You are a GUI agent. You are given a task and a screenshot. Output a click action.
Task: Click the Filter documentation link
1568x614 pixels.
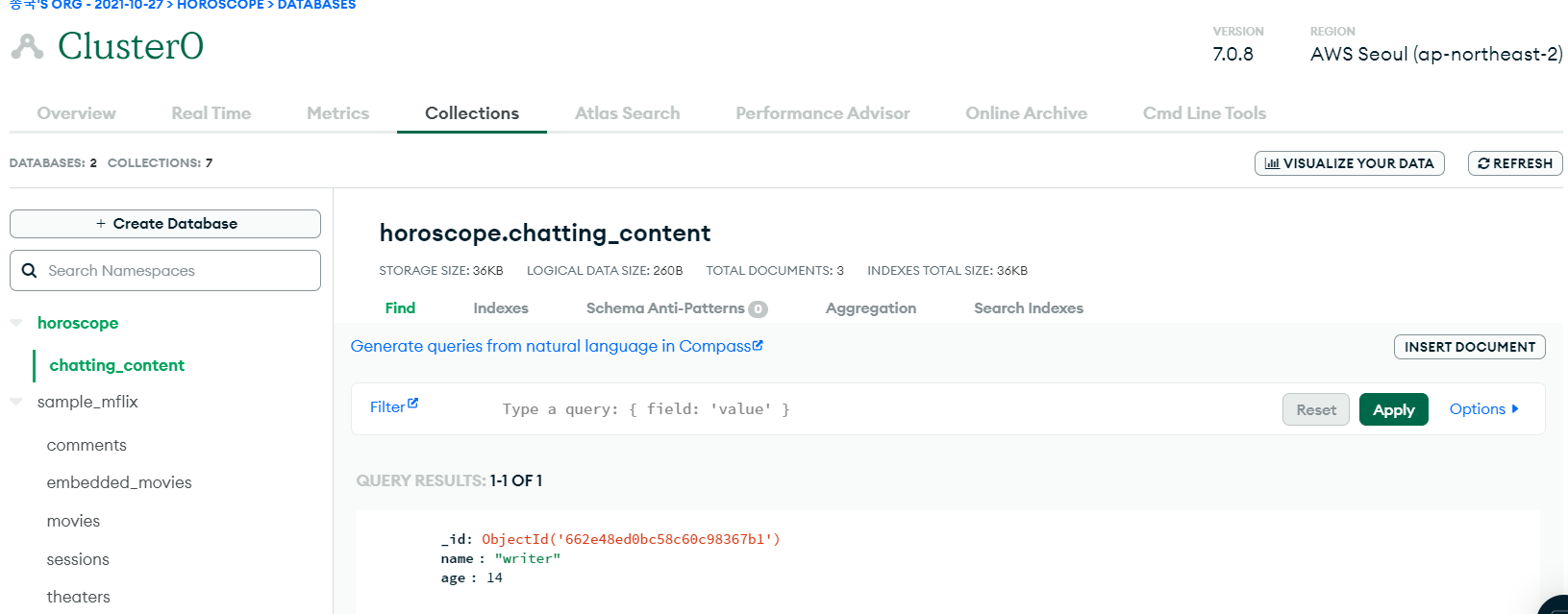tap(394, 406)
